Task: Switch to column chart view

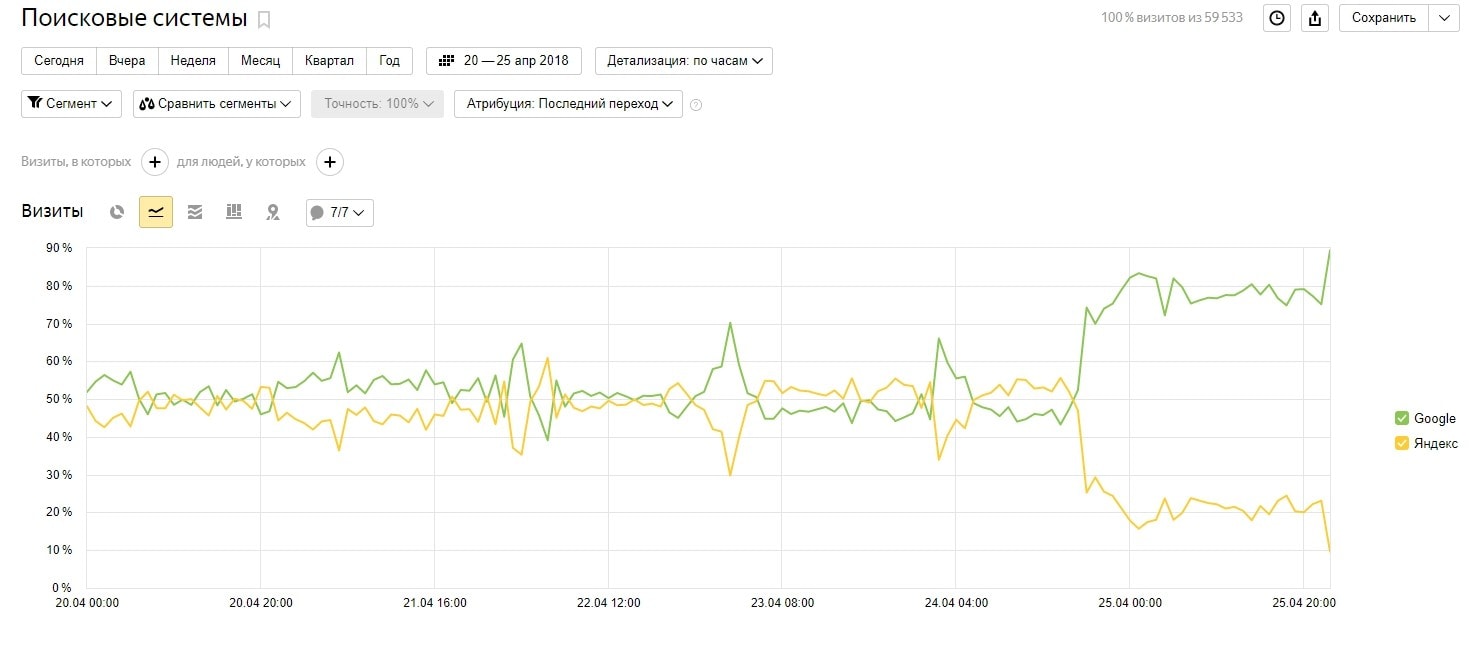Action: [234, 212]
